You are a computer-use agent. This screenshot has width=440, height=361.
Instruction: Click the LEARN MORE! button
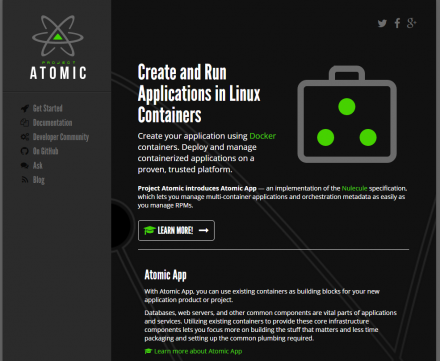tap(176, 230)
